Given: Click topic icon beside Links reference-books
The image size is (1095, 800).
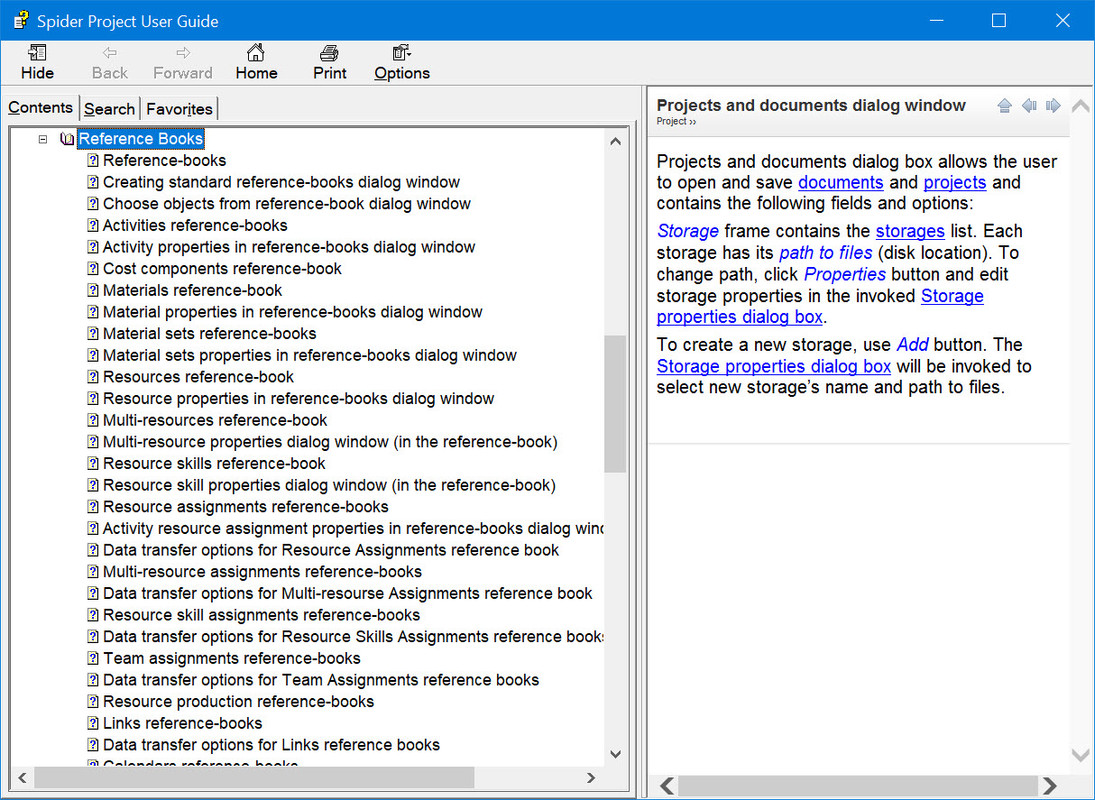Looking at the screenshot, I should [x=93, y=723].
